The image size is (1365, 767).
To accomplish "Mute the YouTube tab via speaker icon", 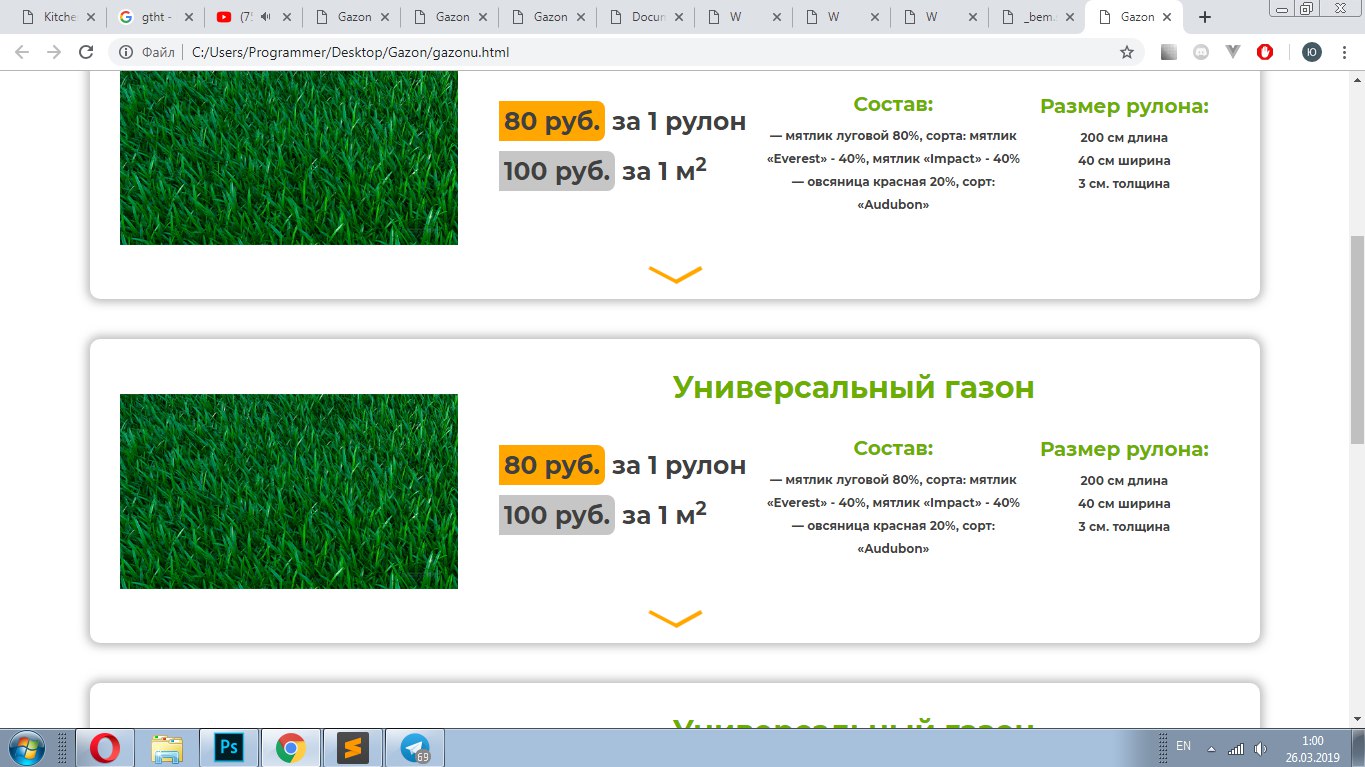I will click(265, 17).
